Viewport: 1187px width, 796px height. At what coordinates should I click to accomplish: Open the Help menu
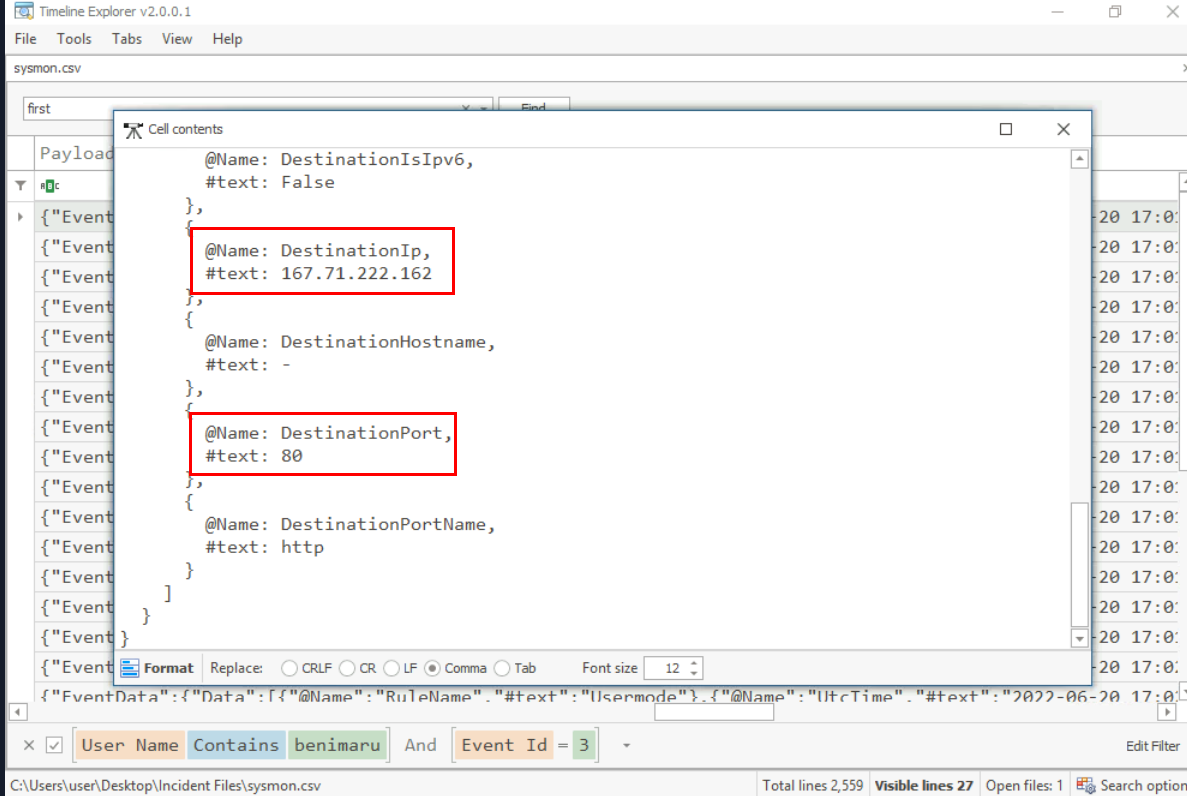(227, 39)
